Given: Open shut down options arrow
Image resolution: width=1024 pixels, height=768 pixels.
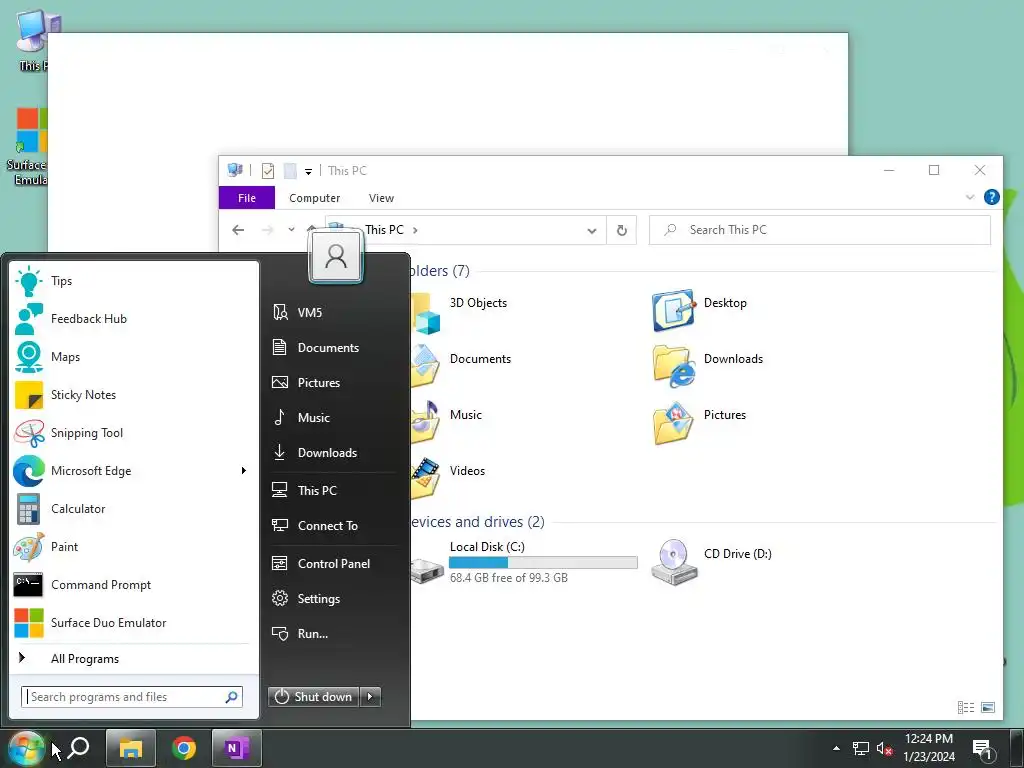Looking at the screenshot, I should (370, 697).
